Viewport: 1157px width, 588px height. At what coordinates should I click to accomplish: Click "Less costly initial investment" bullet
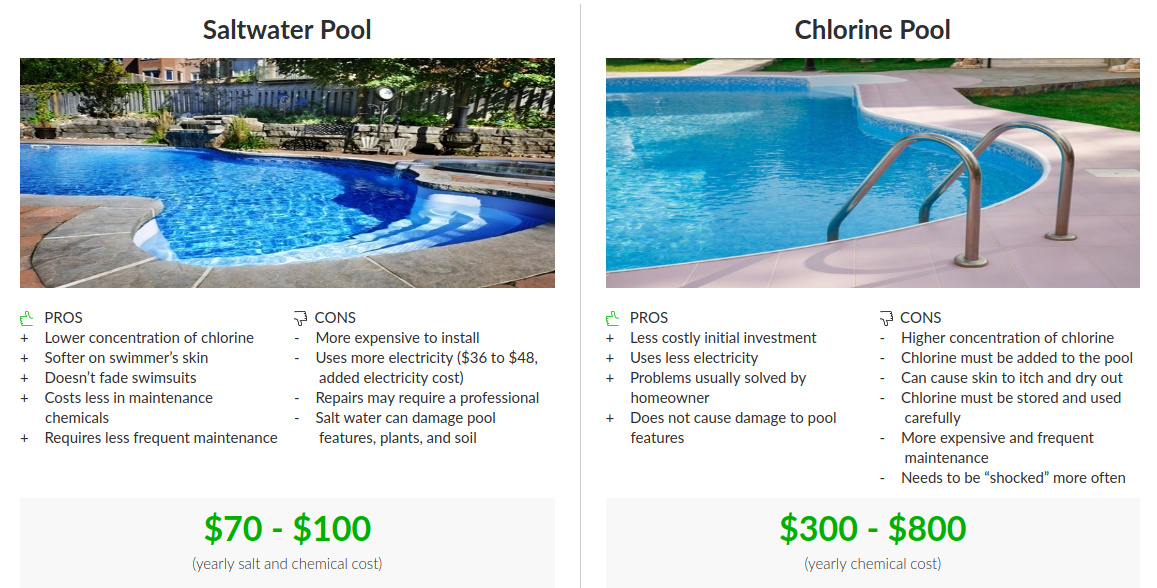[723, 338]
